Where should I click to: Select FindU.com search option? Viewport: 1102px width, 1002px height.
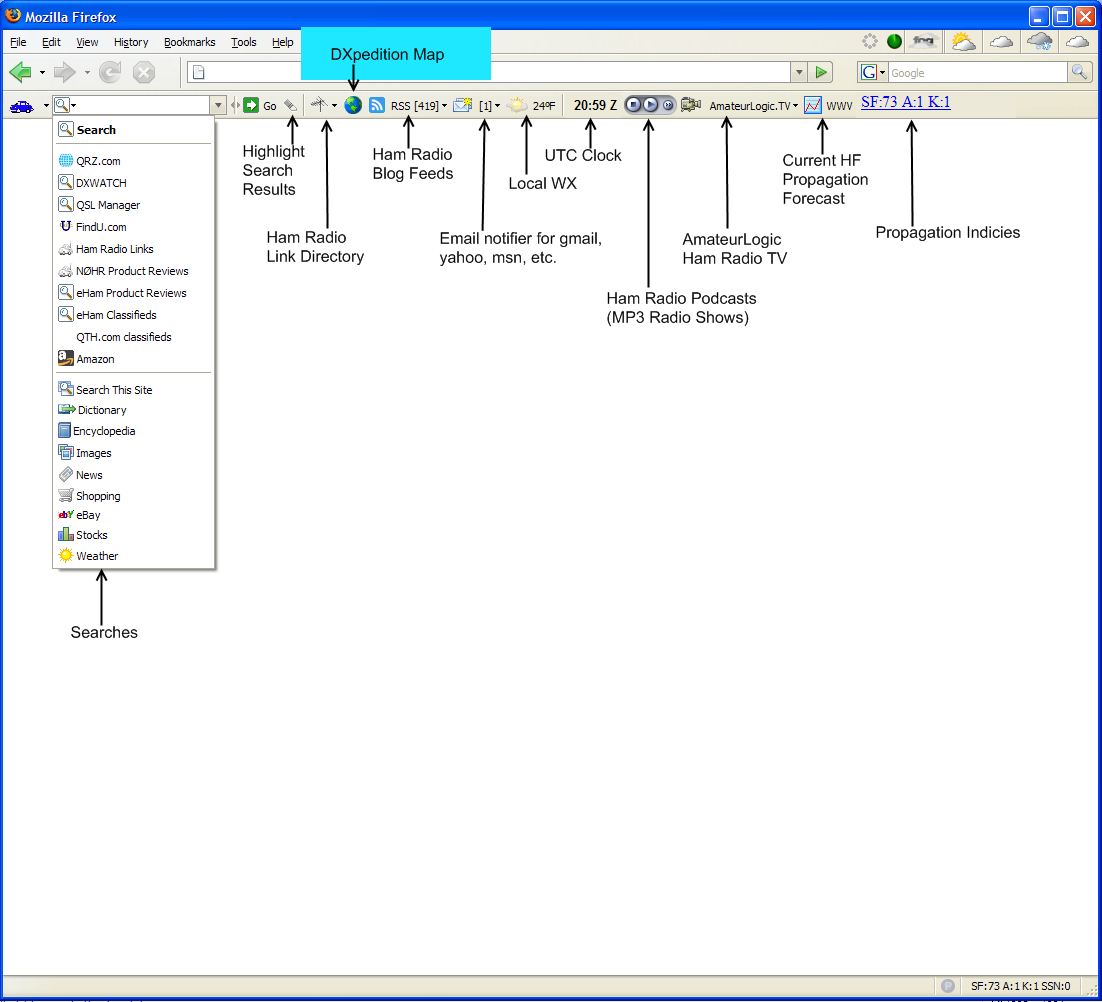click(x=134, y=227)
